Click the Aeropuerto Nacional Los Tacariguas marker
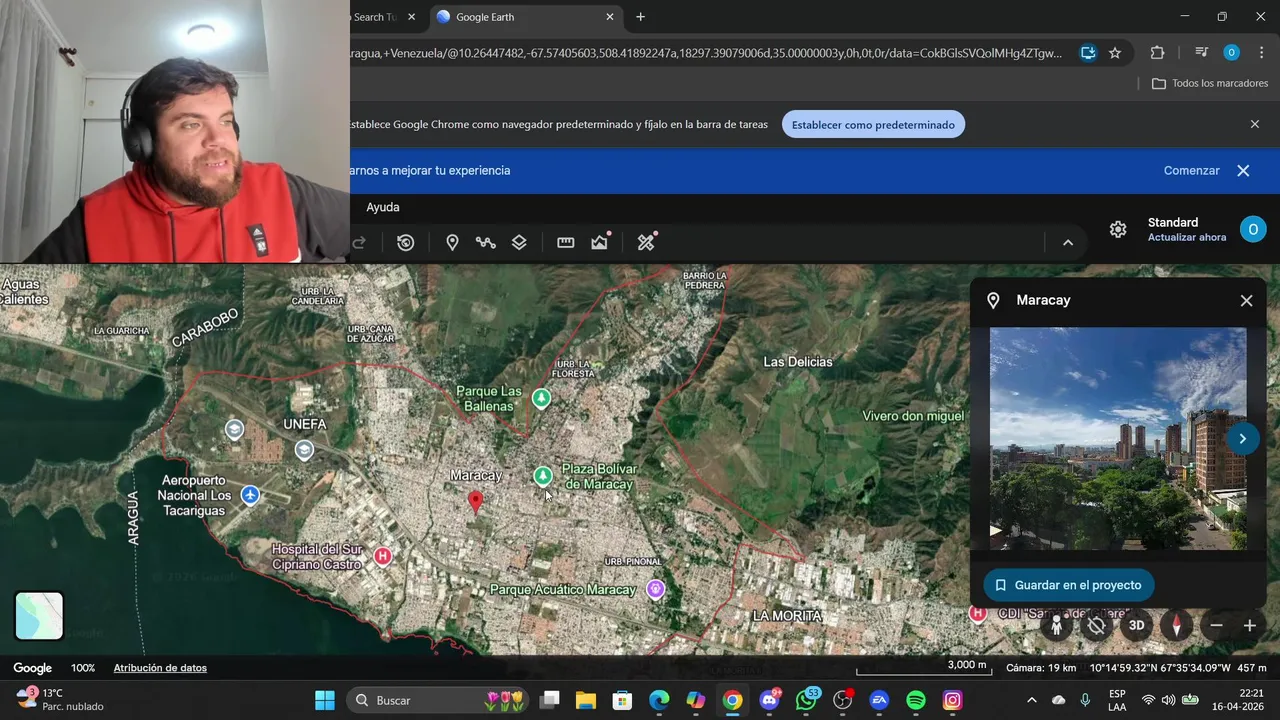The height and width of the screenshot is (720, 1280). tap(250, 496)
